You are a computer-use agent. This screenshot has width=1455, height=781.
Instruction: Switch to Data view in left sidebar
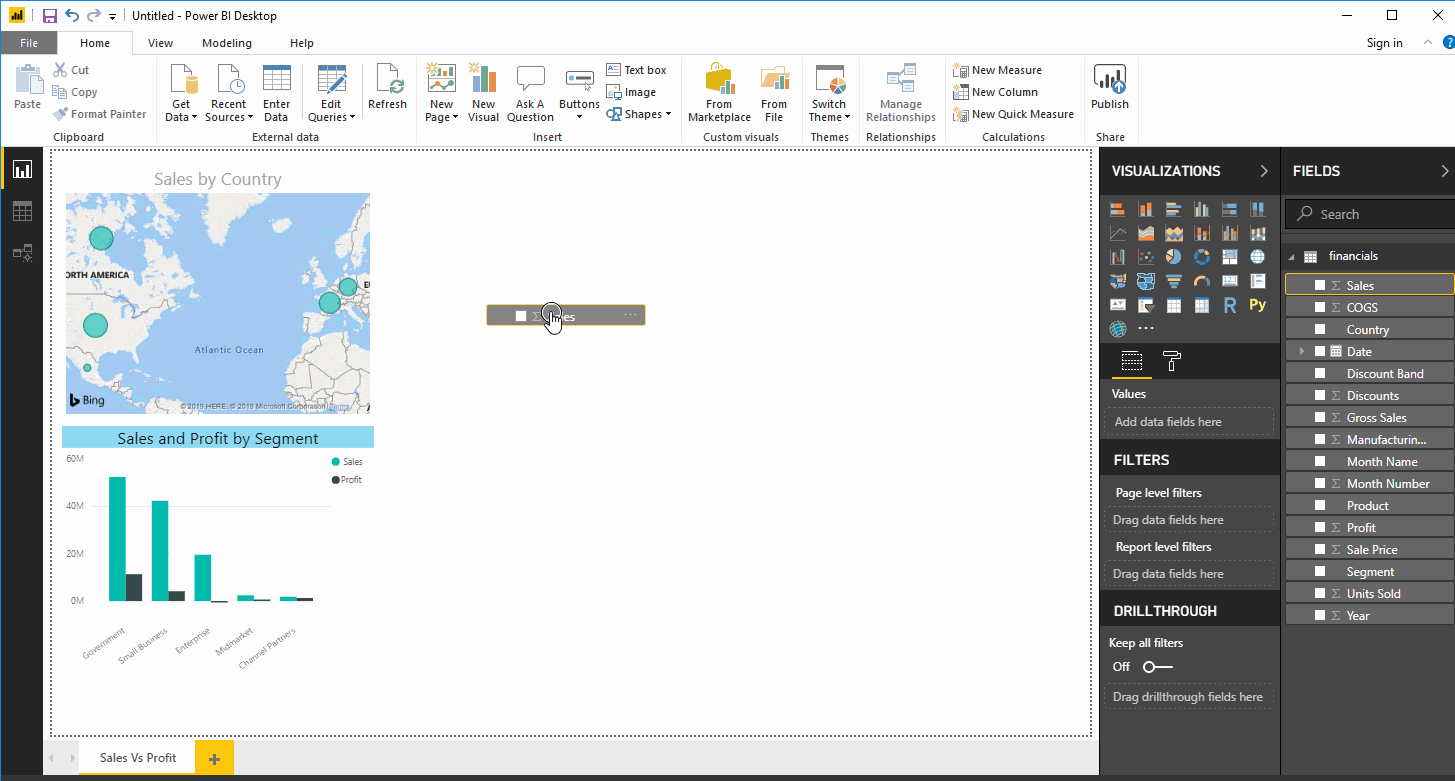pos(22,211)
